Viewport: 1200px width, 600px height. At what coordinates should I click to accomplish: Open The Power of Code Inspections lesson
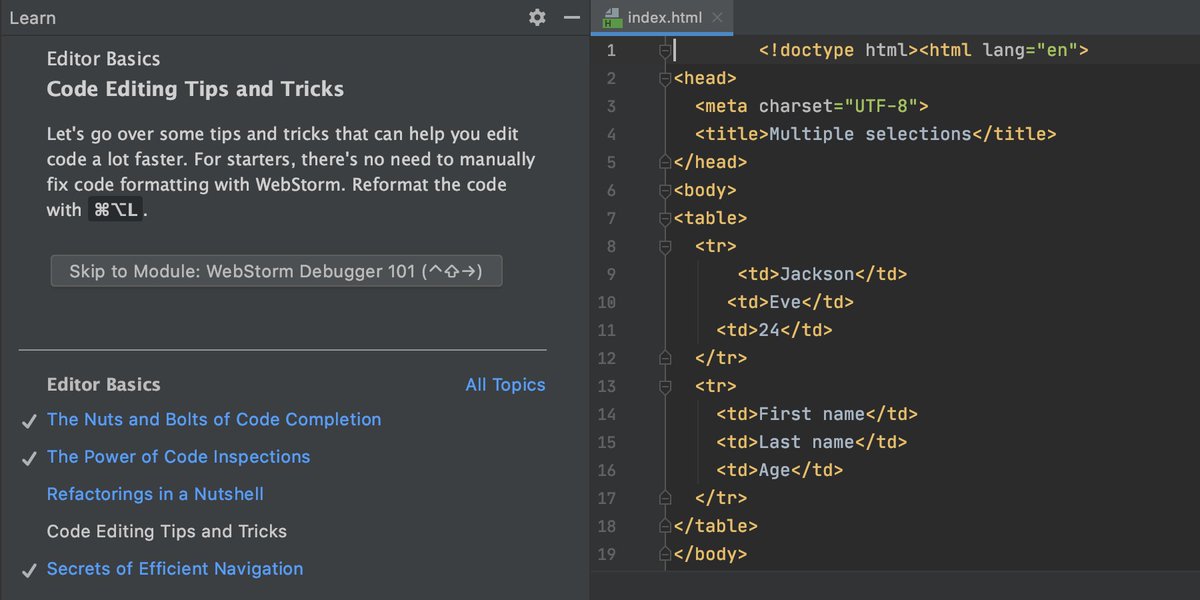point(178,456)
